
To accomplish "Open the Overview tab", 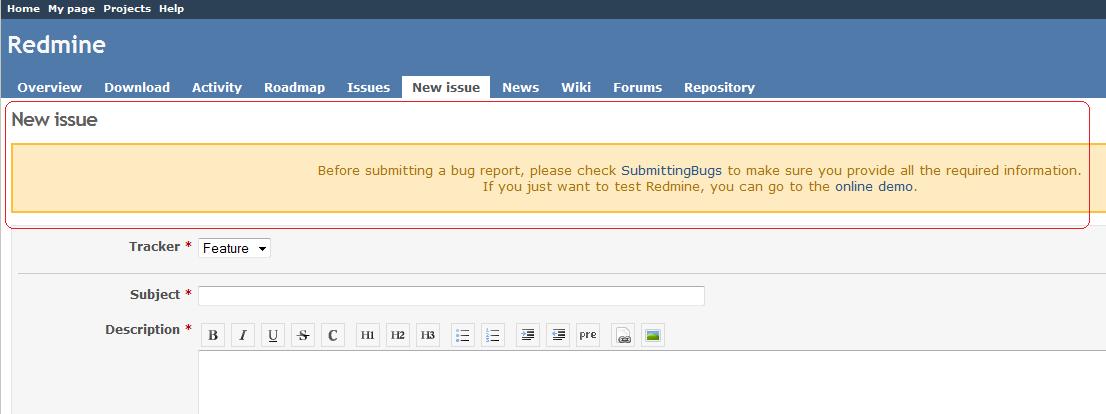I will [x=49, y=87].
